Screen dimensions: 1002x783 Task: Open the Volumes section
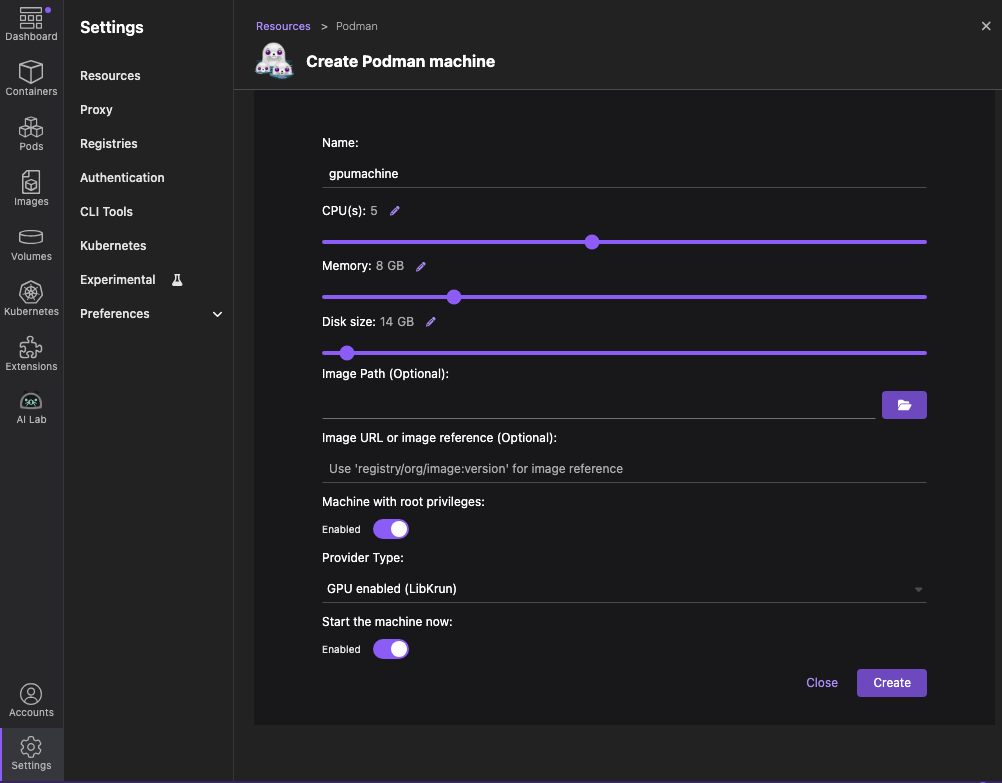31,245
